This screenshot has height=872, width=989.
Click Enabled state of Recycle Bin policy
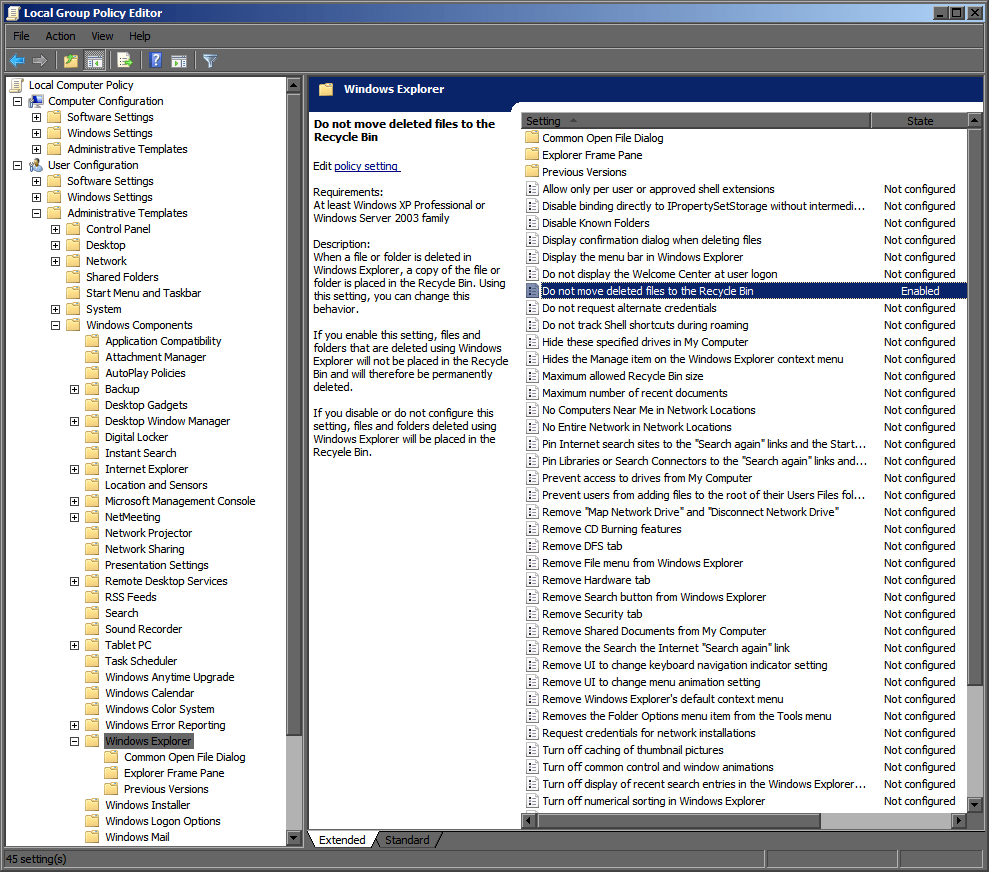point(920,291)
